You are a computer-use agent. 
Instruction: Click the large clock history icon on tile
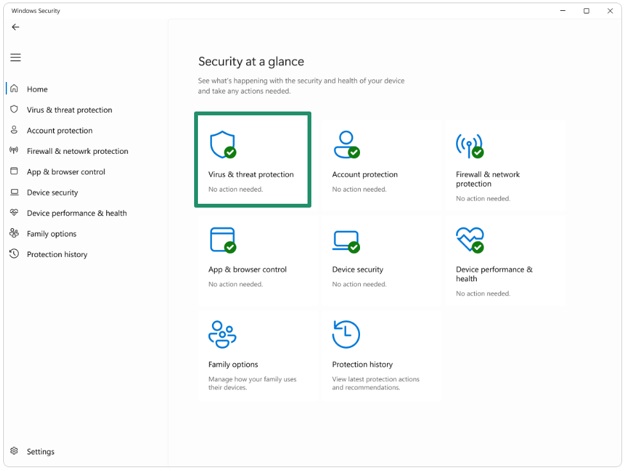pos(346,335)
